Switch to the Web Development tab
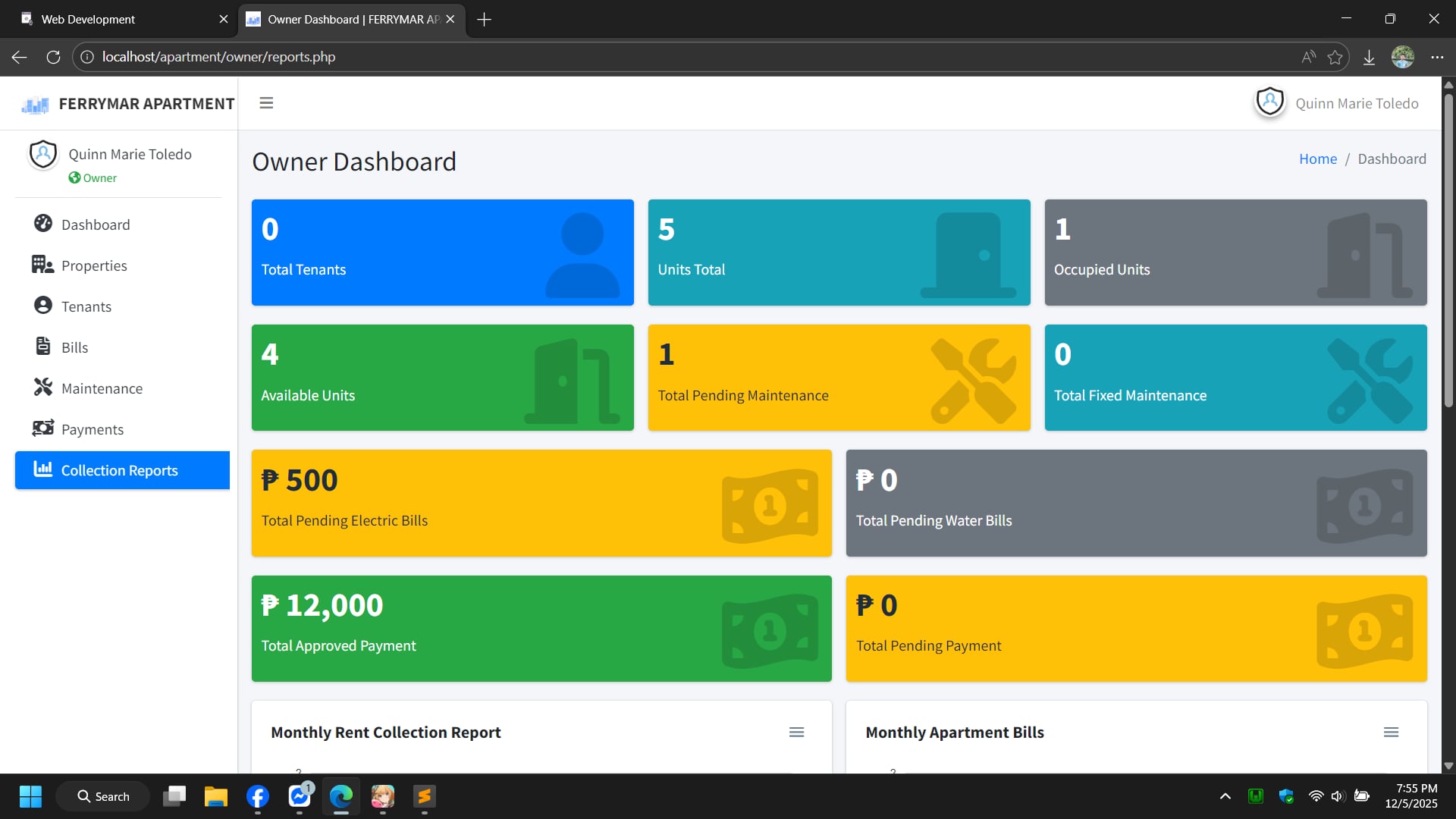 pos(89,19)
